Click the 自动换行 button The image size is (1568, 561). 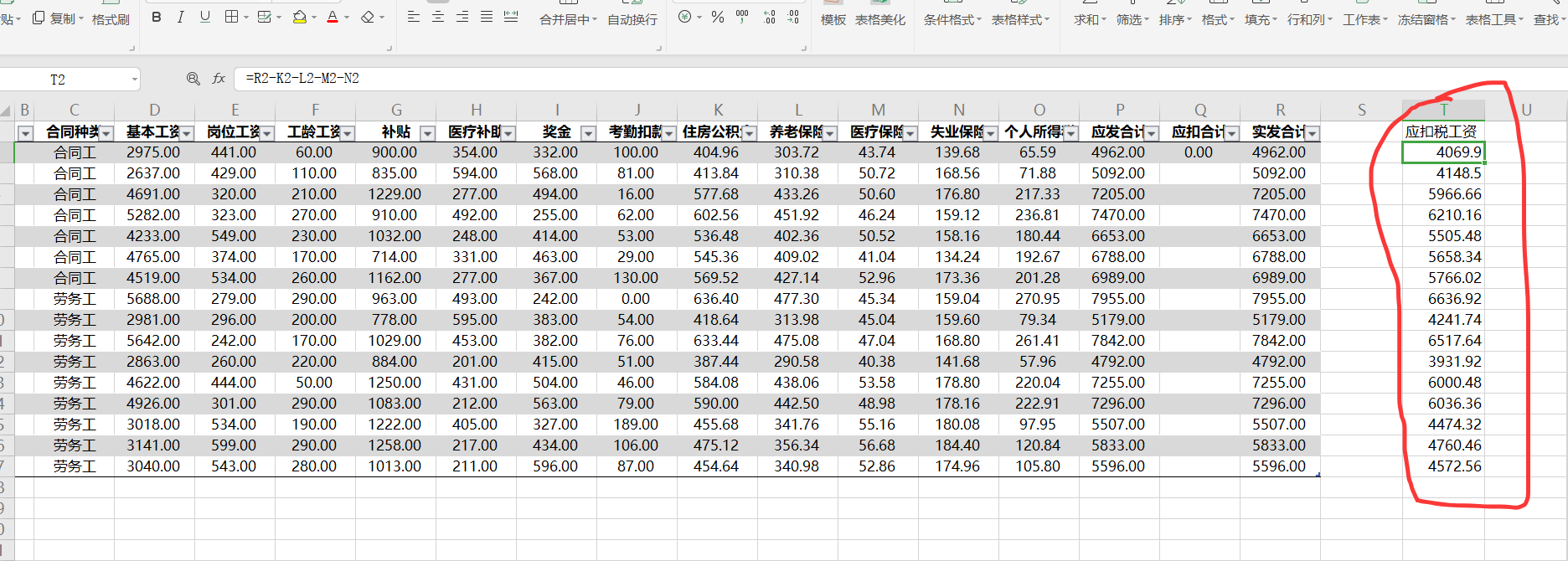tap(632, 19)
